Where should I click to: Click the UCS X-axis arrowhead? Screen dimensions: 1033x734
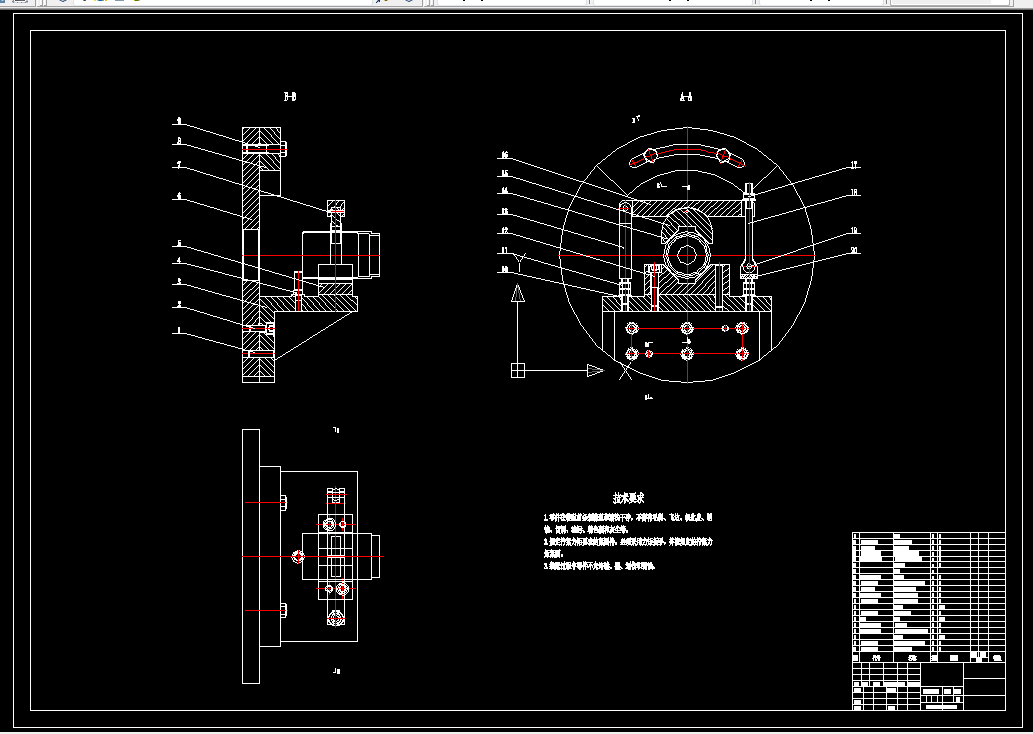(596, 371)
